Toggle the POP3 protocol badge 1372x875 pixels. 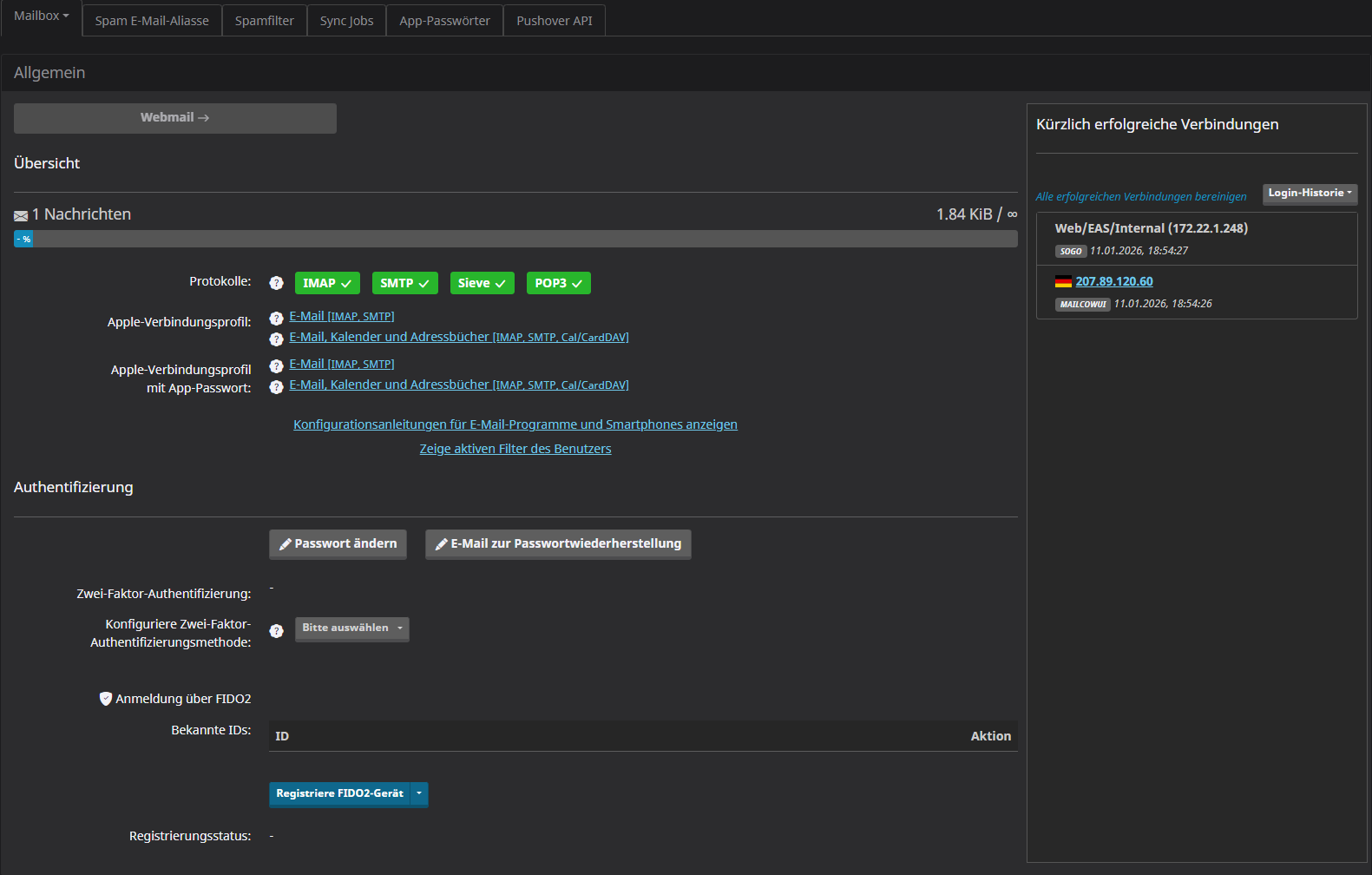[558, 283]
